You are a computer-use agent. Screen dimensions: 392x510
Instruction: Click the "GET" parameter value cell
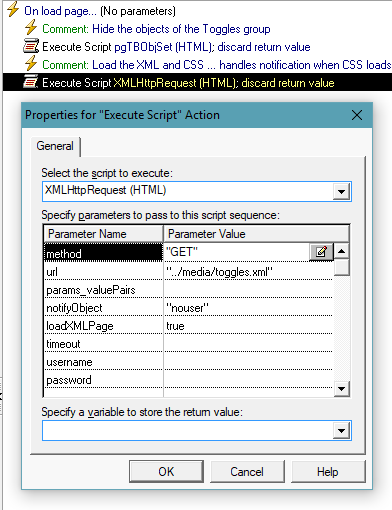[237, 252]
